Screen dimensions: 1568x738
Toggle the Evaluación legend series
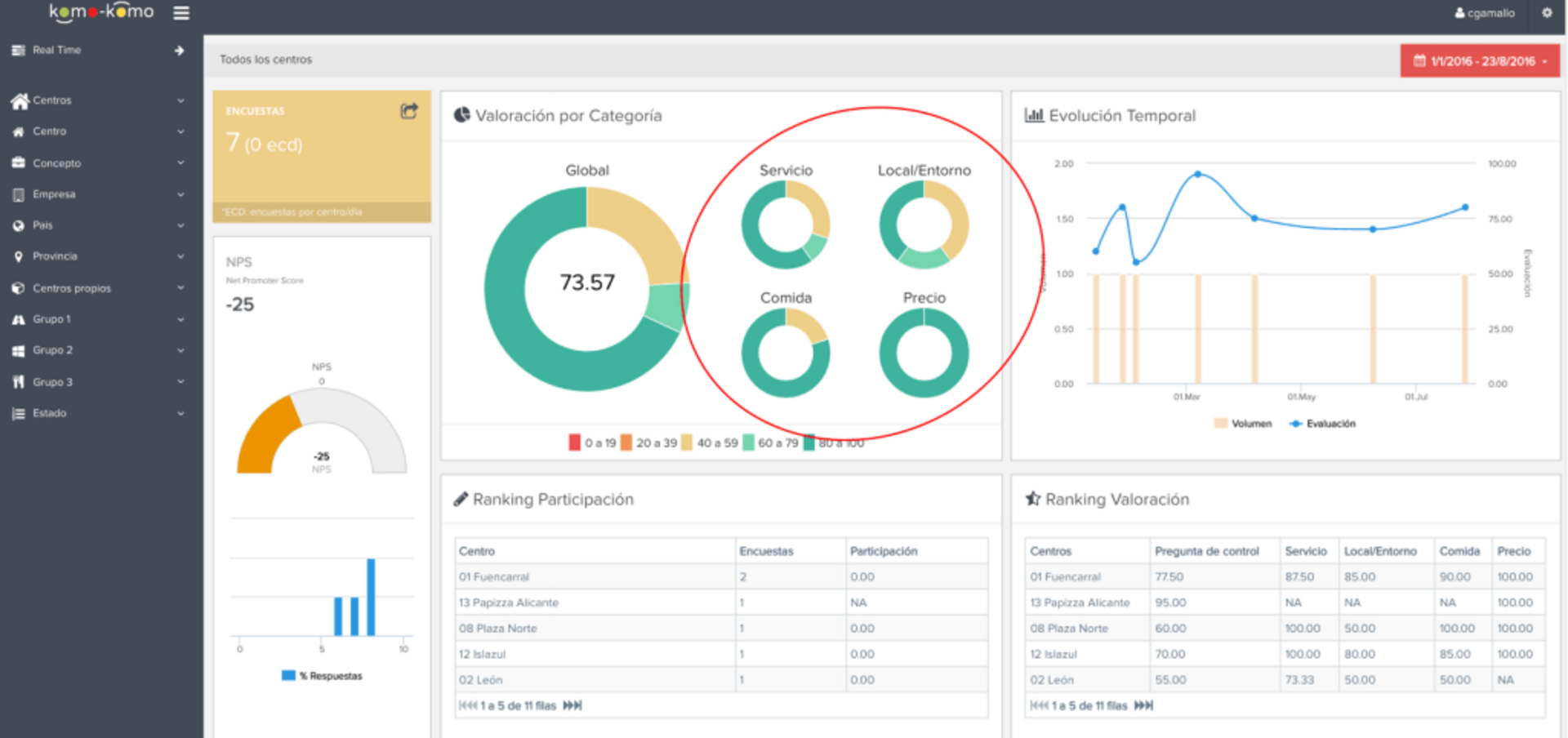coord(1321,424)
